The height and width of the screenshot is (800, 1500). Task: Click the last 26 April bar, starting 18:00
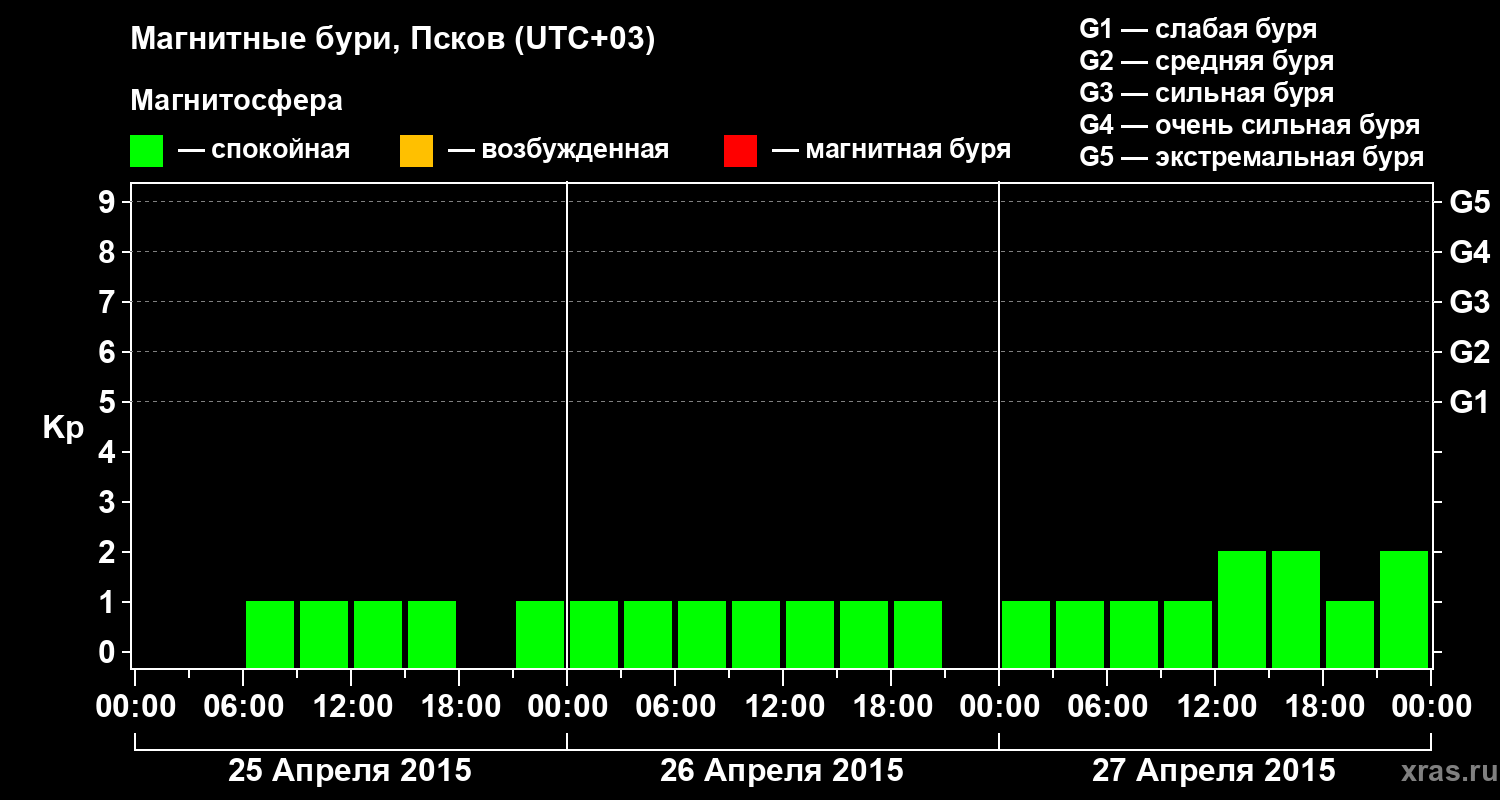918,634
